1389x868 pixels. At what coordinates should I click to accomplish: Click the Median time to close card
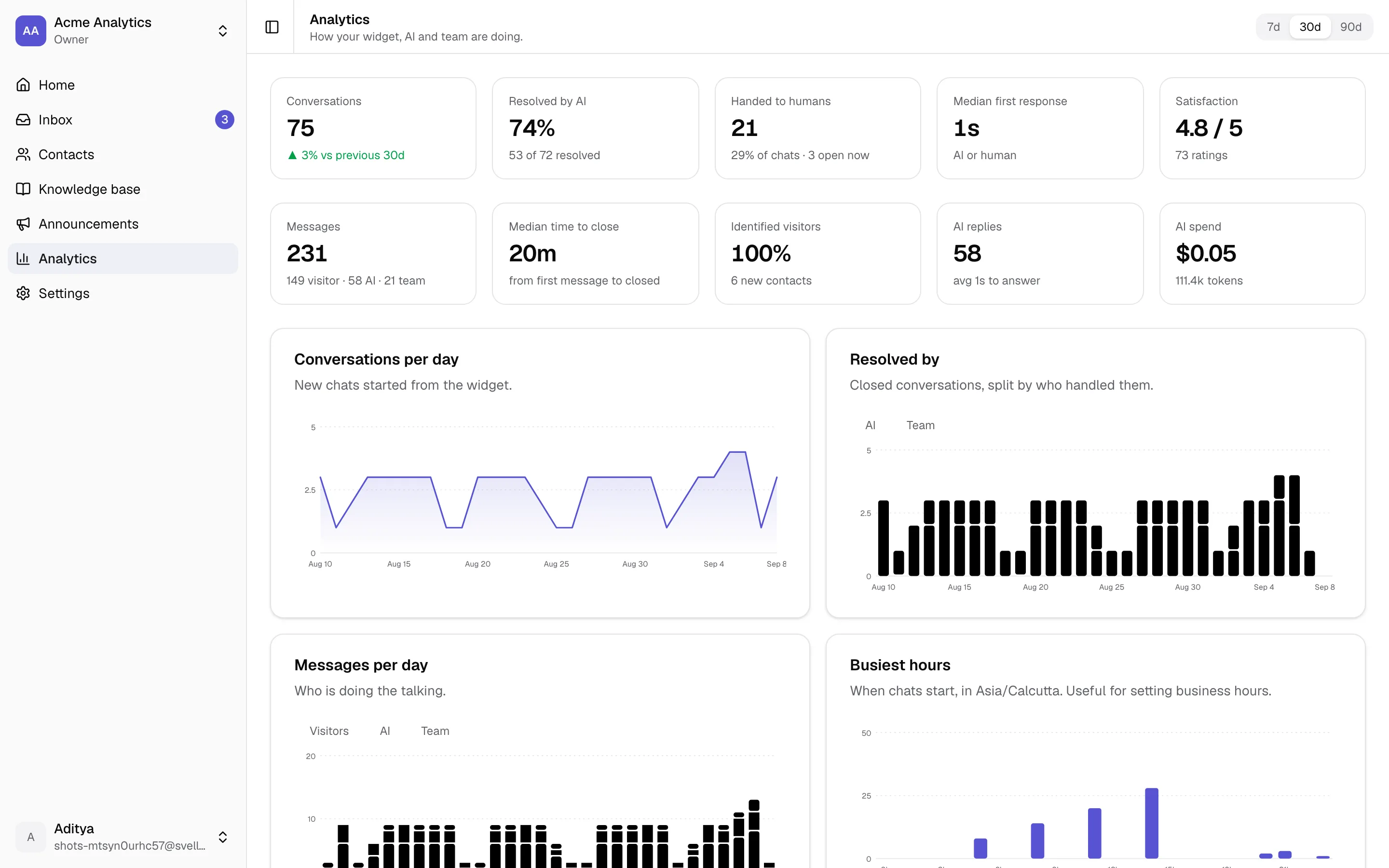click(x=595, y=253)
